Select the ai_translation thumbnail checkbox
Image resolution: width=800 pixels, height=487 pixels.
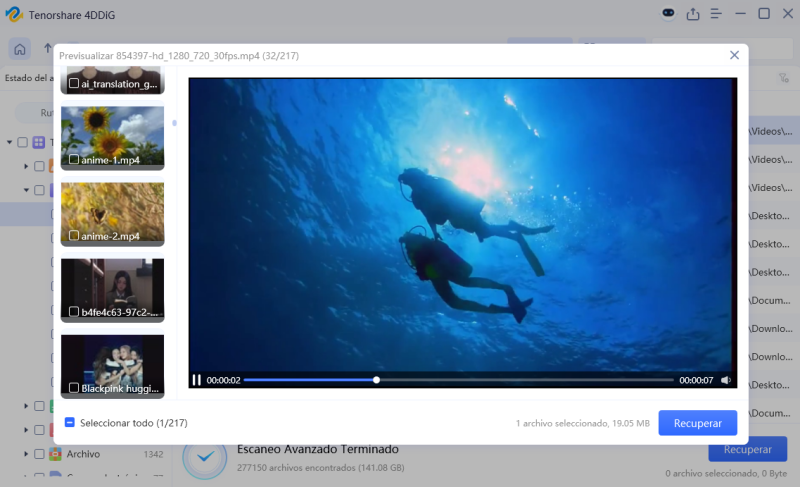74,84
